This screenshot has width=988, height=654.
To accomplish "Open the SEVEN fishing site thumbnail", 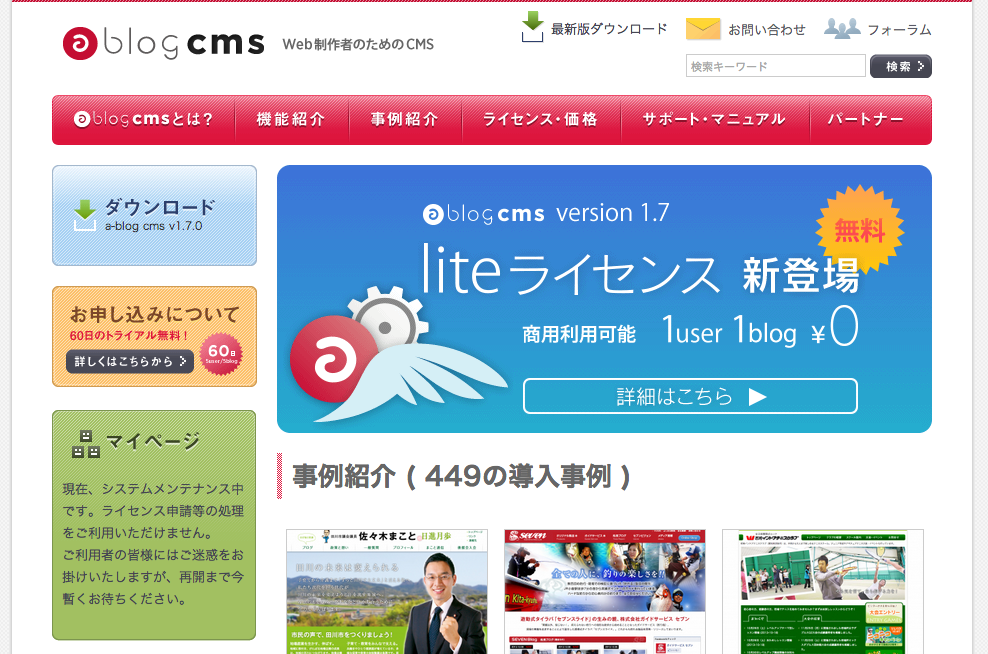I will point(605,590).
